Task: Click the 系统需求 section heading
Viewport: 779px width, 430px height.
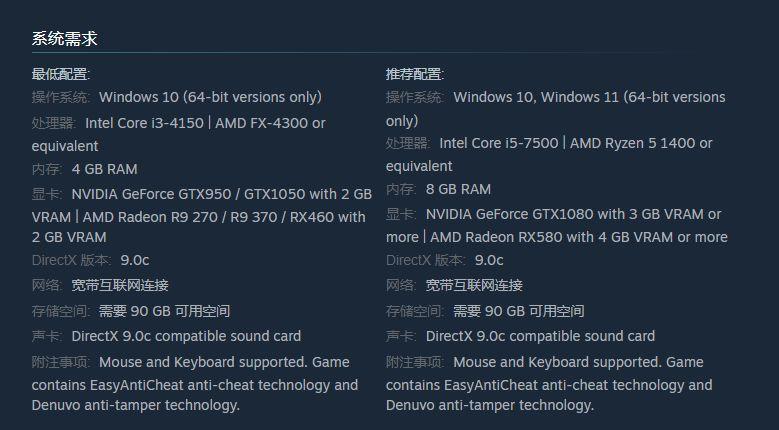Action: 64,39
